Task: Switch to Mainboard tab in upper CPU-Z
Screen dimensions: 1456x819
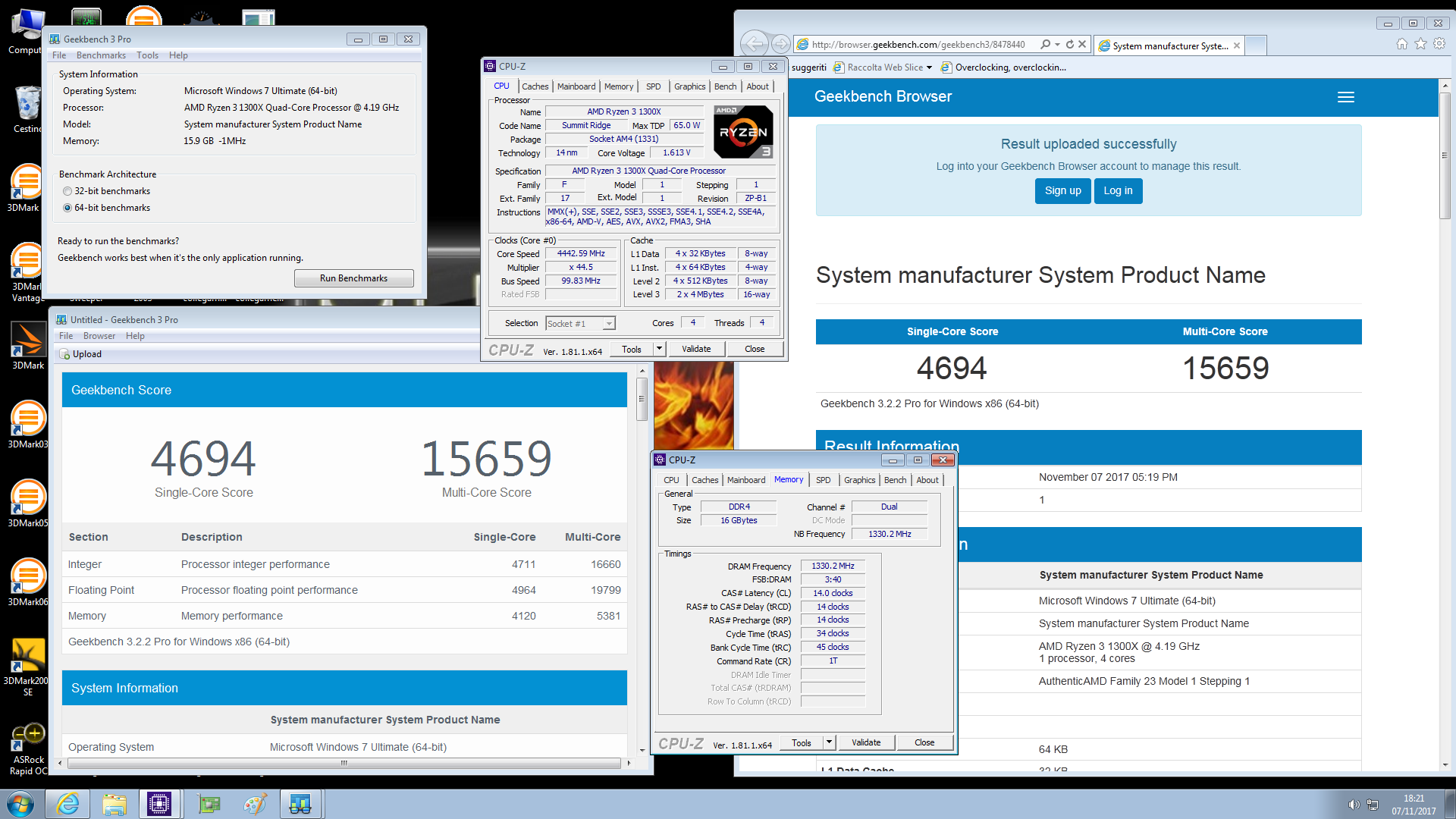Action: tap(576, 86)
